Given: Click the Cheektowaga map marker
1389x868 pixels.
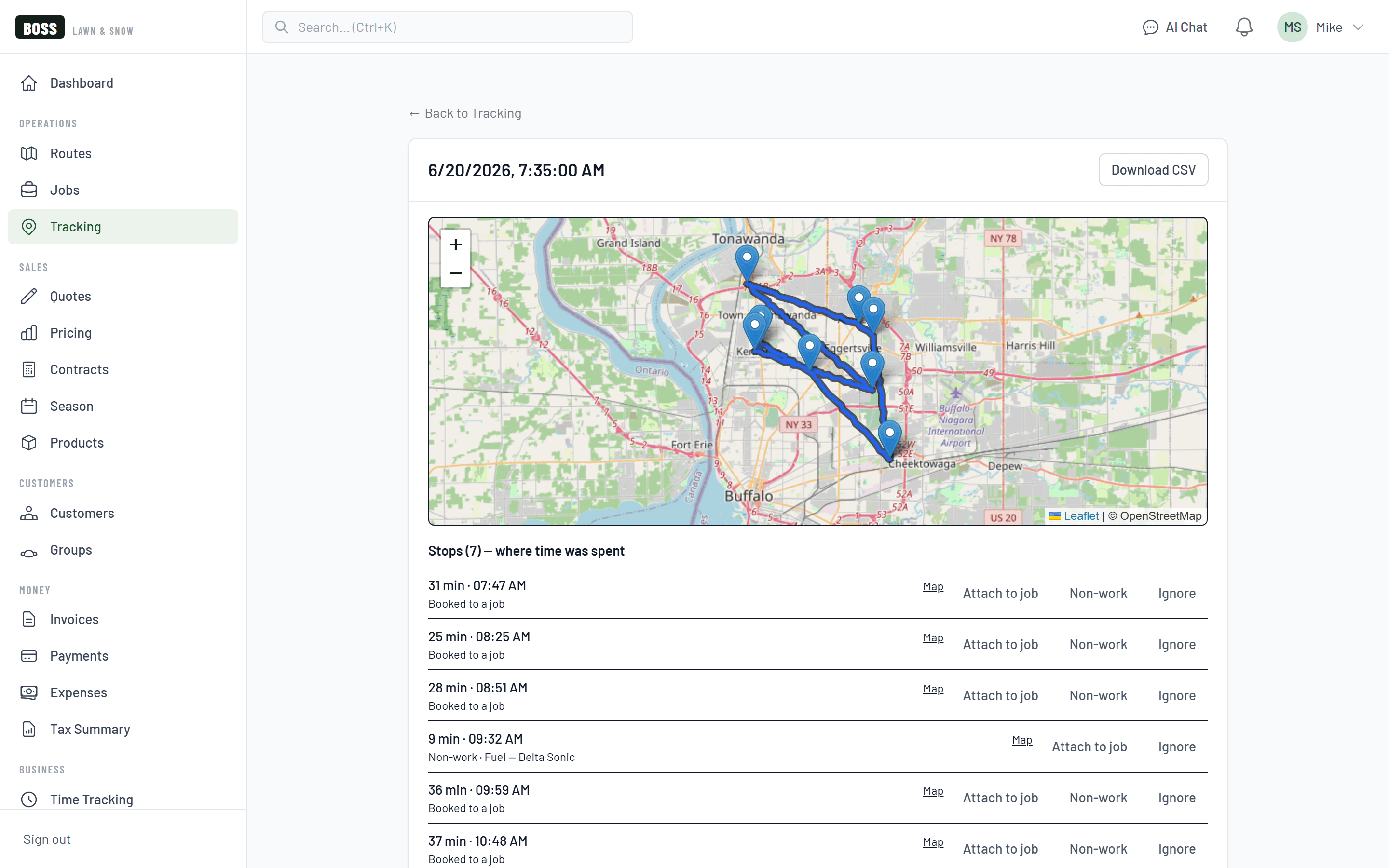Looking at the screenshot, I should pos(889,439).
